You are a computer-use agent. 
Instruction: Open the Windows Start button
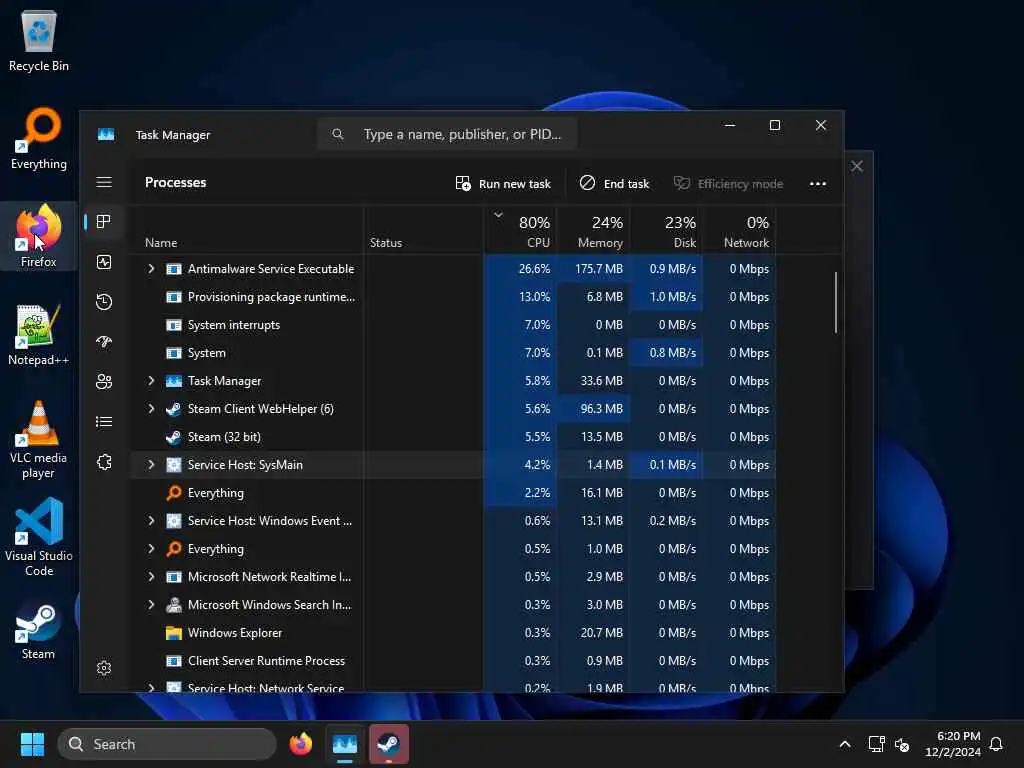point(32,744)
